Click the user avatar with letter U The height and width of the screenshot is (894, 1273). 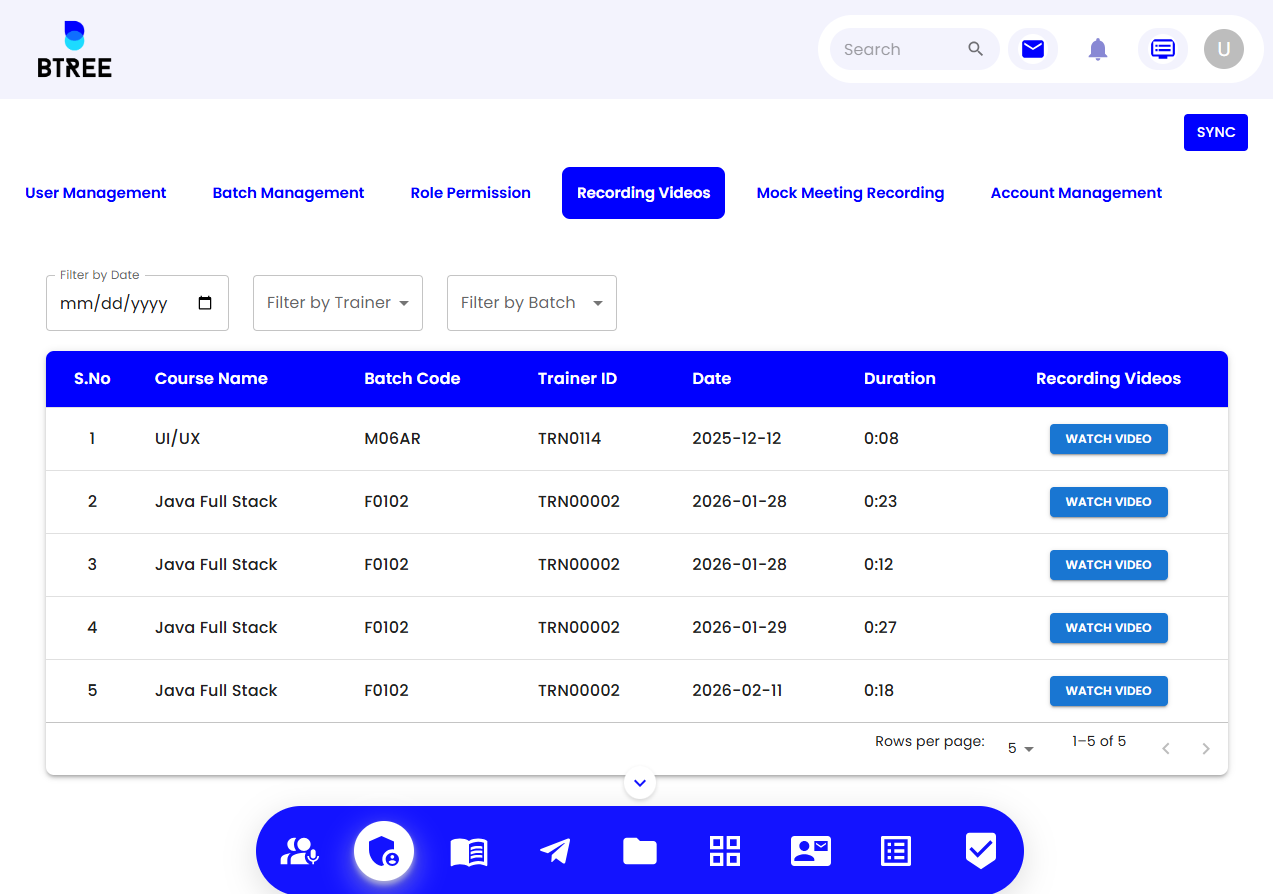(1224, 49)
